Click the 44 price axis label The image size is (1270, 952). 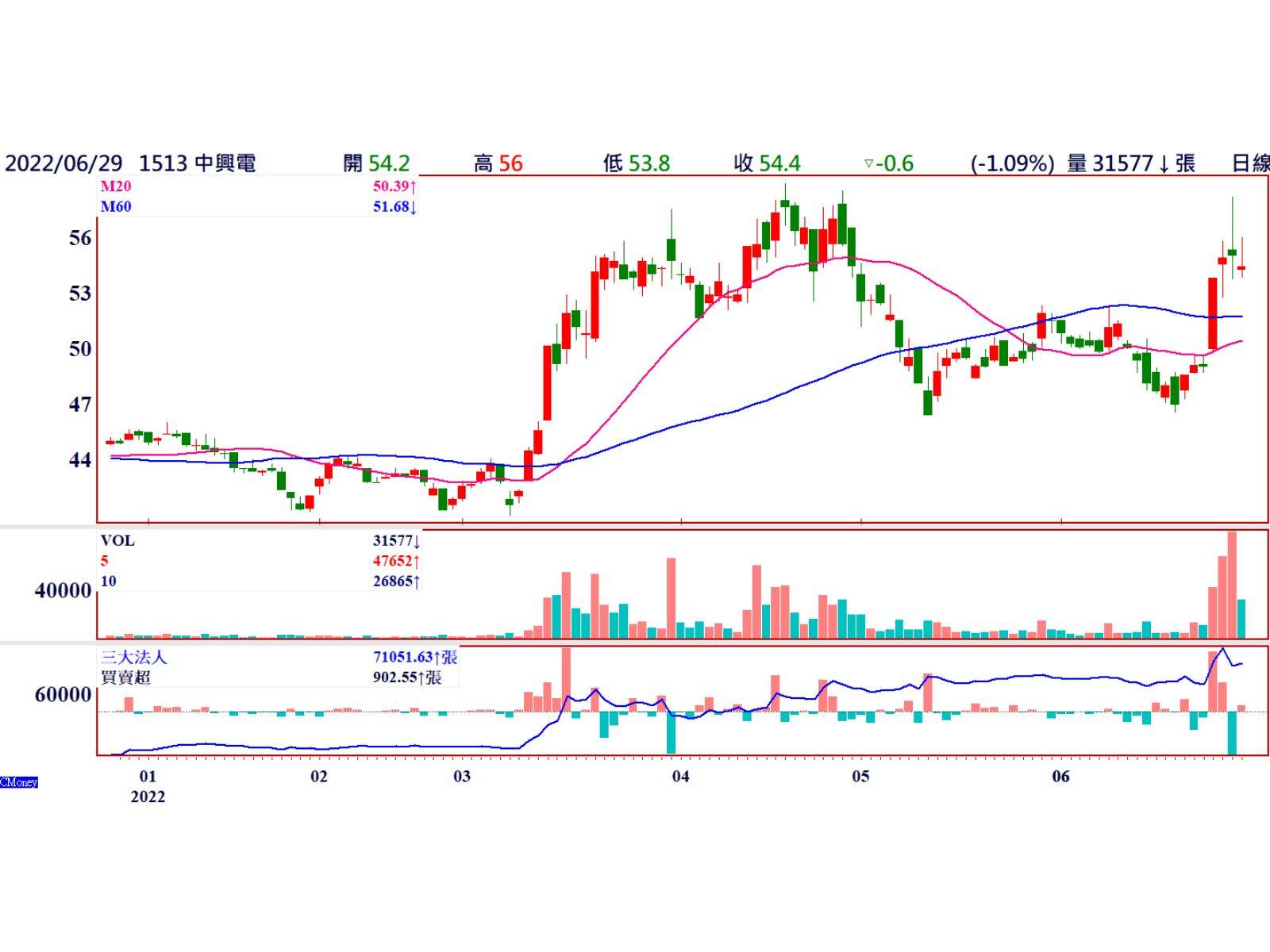(x=80, y=460)
